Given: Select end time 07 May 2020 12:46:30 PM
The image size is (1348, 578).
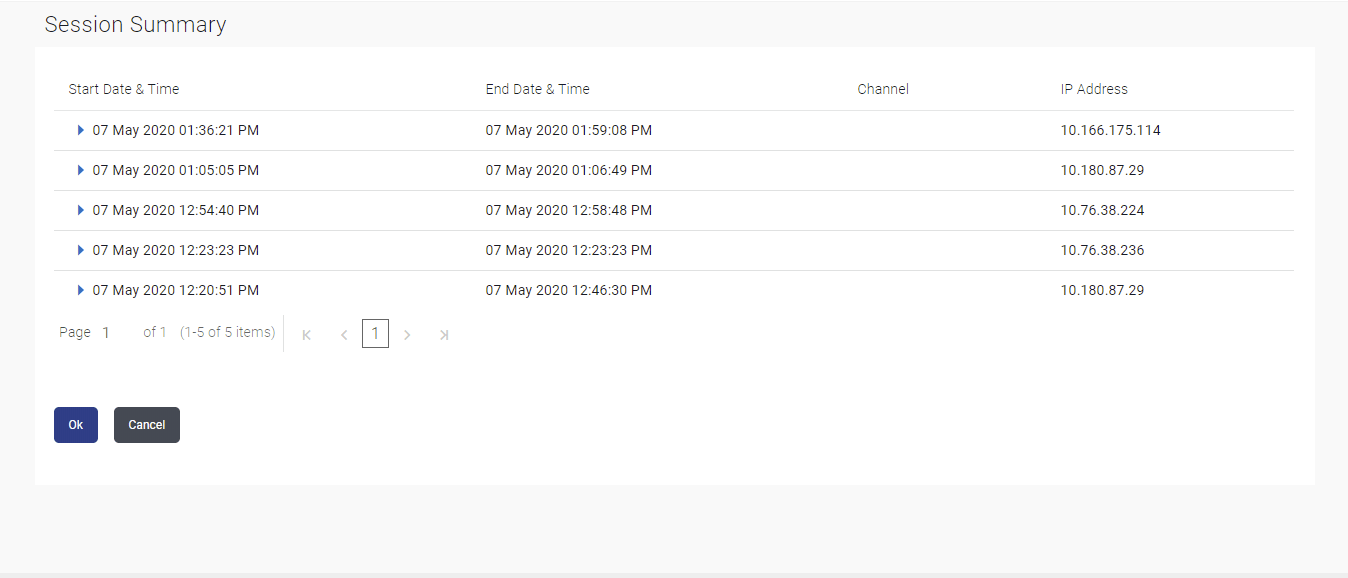Looking at the screenshot, I should [x=569, y=290].
